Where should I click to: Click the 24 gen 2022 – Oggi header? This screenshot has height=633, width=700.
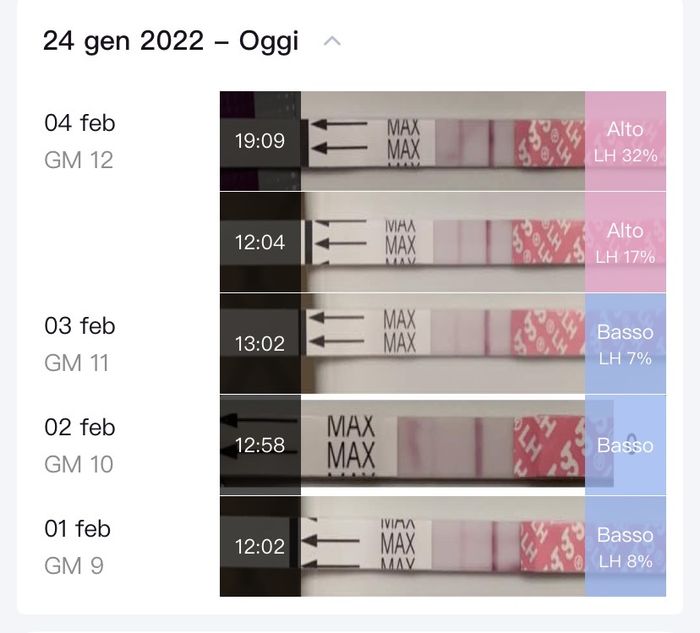170,42
